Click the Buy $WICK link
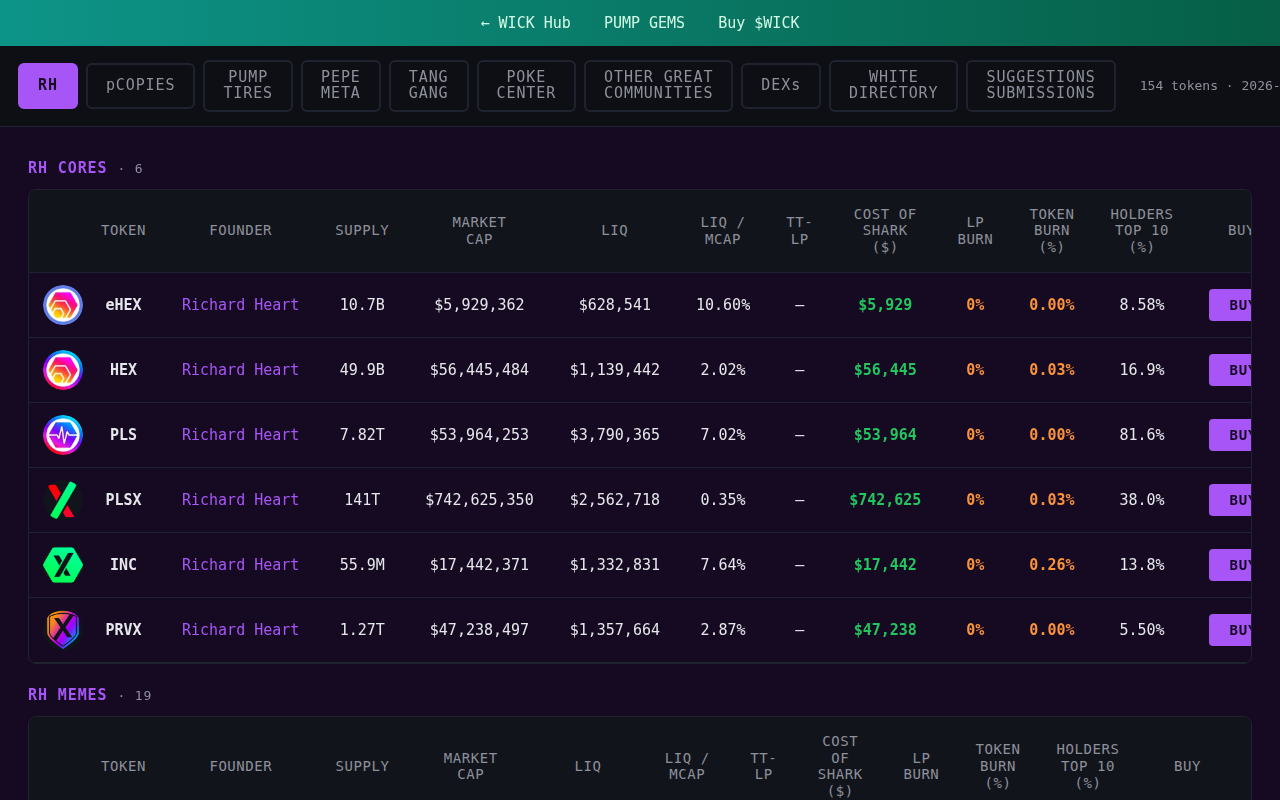The image size is (1280, 800). pos(759,23)
